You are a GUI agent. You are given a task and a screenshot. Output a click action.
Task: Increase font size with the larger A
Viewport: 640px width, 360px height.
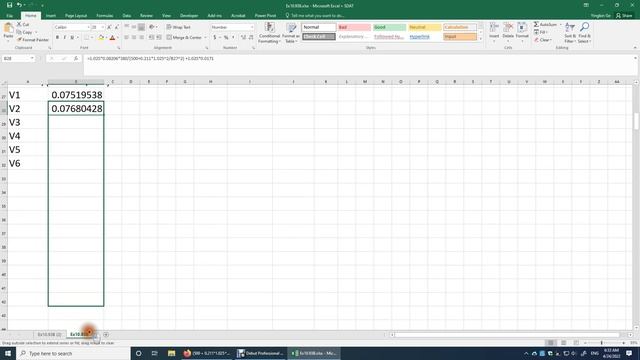coord(109,27)
